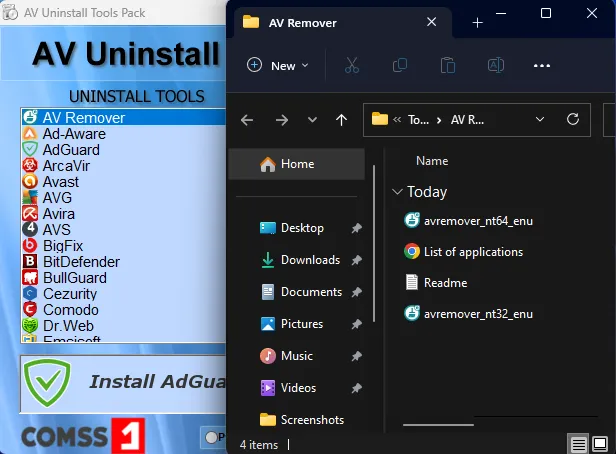Click the Rename icon in Explorer toolbar

(496, 65)
